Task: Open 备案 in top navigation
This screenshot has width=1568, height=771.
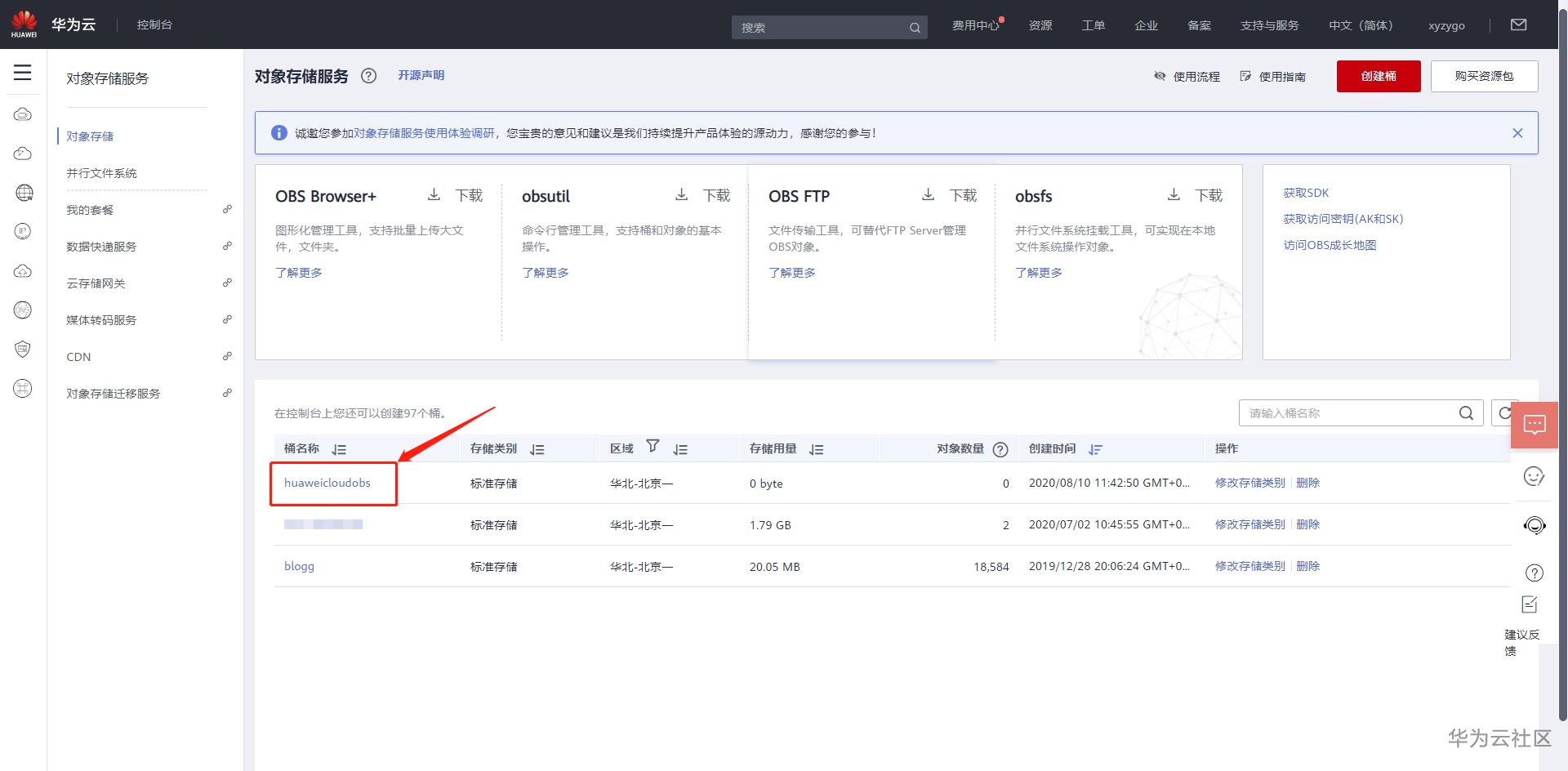Action: click(1200, 25)
